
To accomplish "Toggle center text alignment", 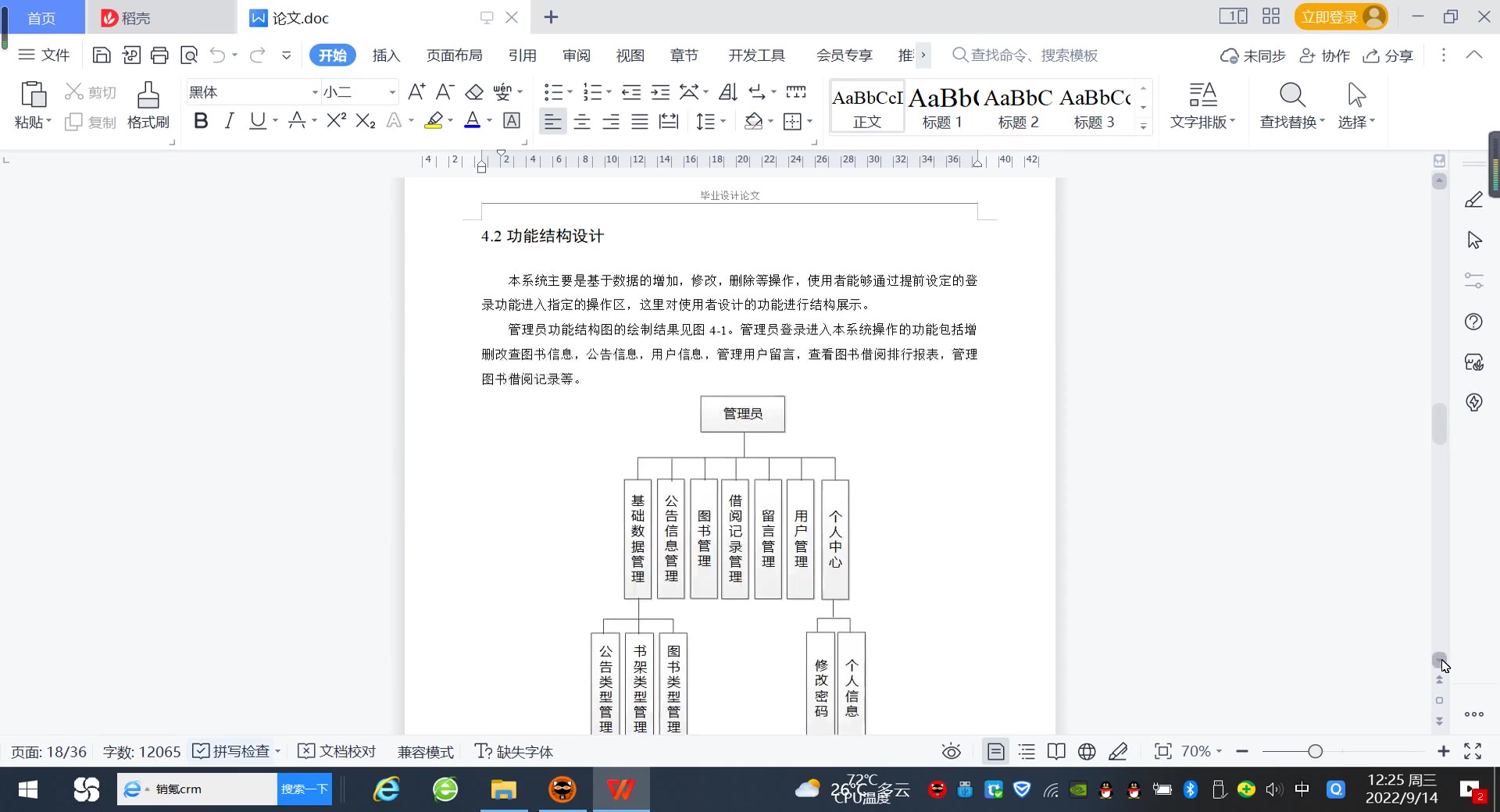I will (x=582, y=121).
